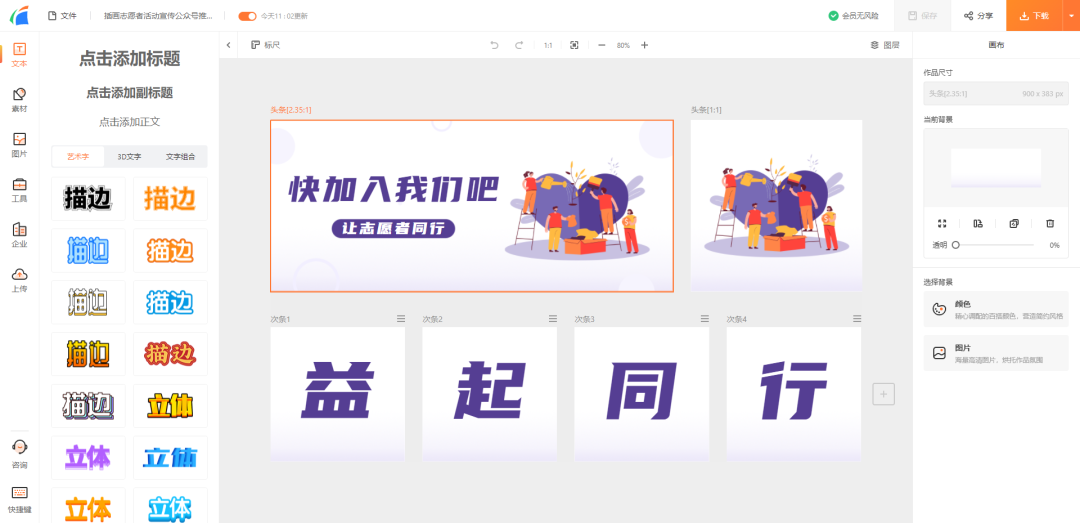Select the yellow 立体 text style
Screen dimensions: 1080x523
(x=170, y=406)
